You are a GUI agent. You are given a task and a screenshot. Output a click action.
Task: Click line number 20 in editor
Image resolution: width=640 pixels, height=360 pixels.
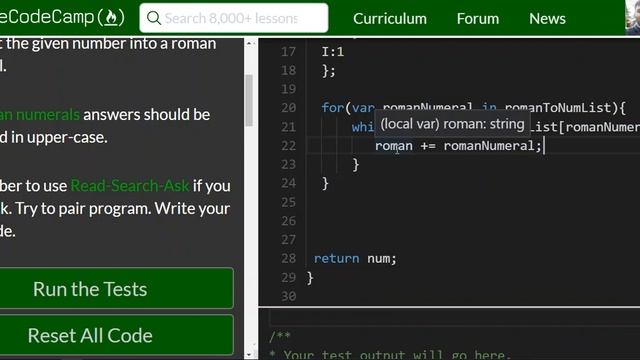[288, 108]
